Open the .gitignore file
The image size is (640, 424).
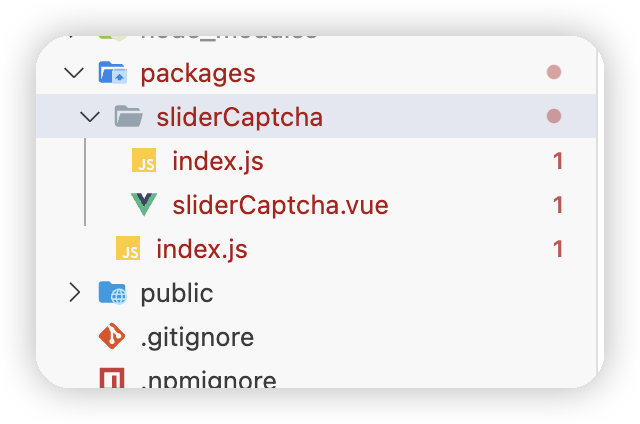coord(197,337)
